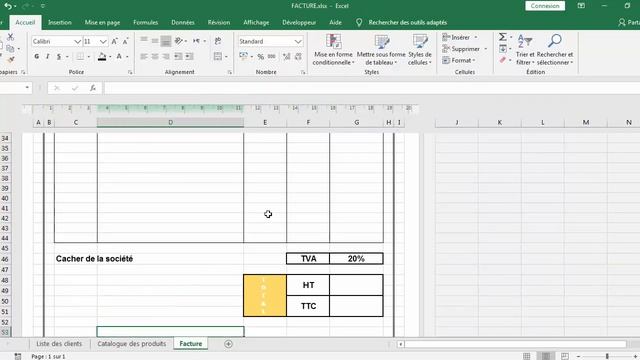This screenshot has height=360, width=640.
Task: Open the Calibri font name dropdown
Action: tap(77, 42)
